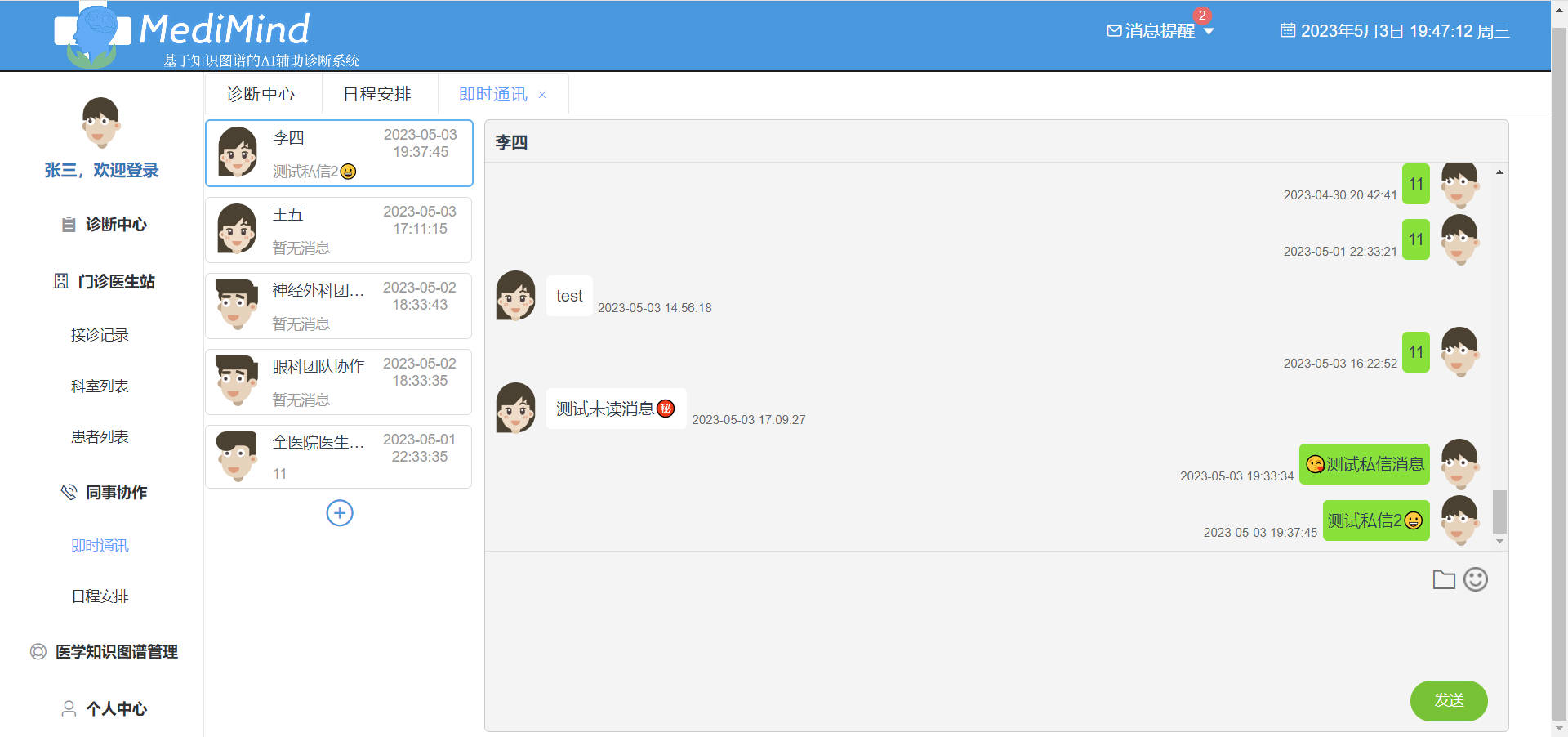The width and height of the screenshot is (1568, 737).
Task: Select the 个人中心 person icon
Action: [x=68, y=708]
